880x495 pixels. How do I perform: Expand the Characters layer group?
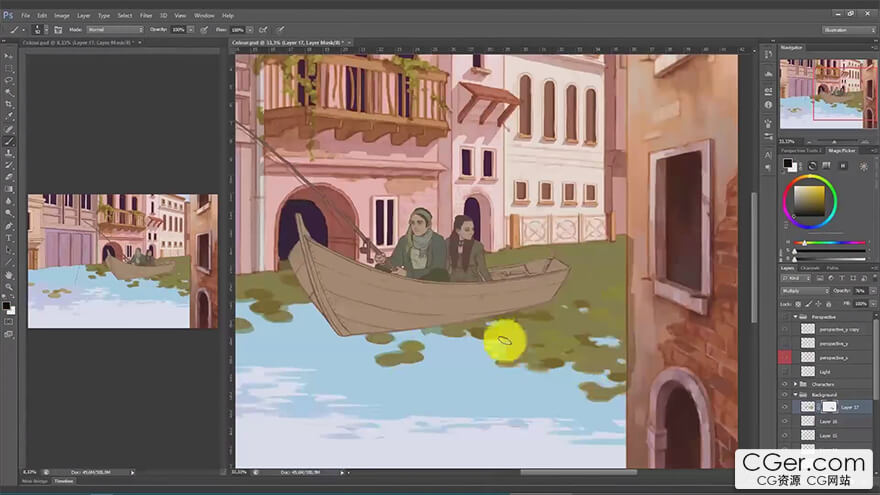[797, 384]
